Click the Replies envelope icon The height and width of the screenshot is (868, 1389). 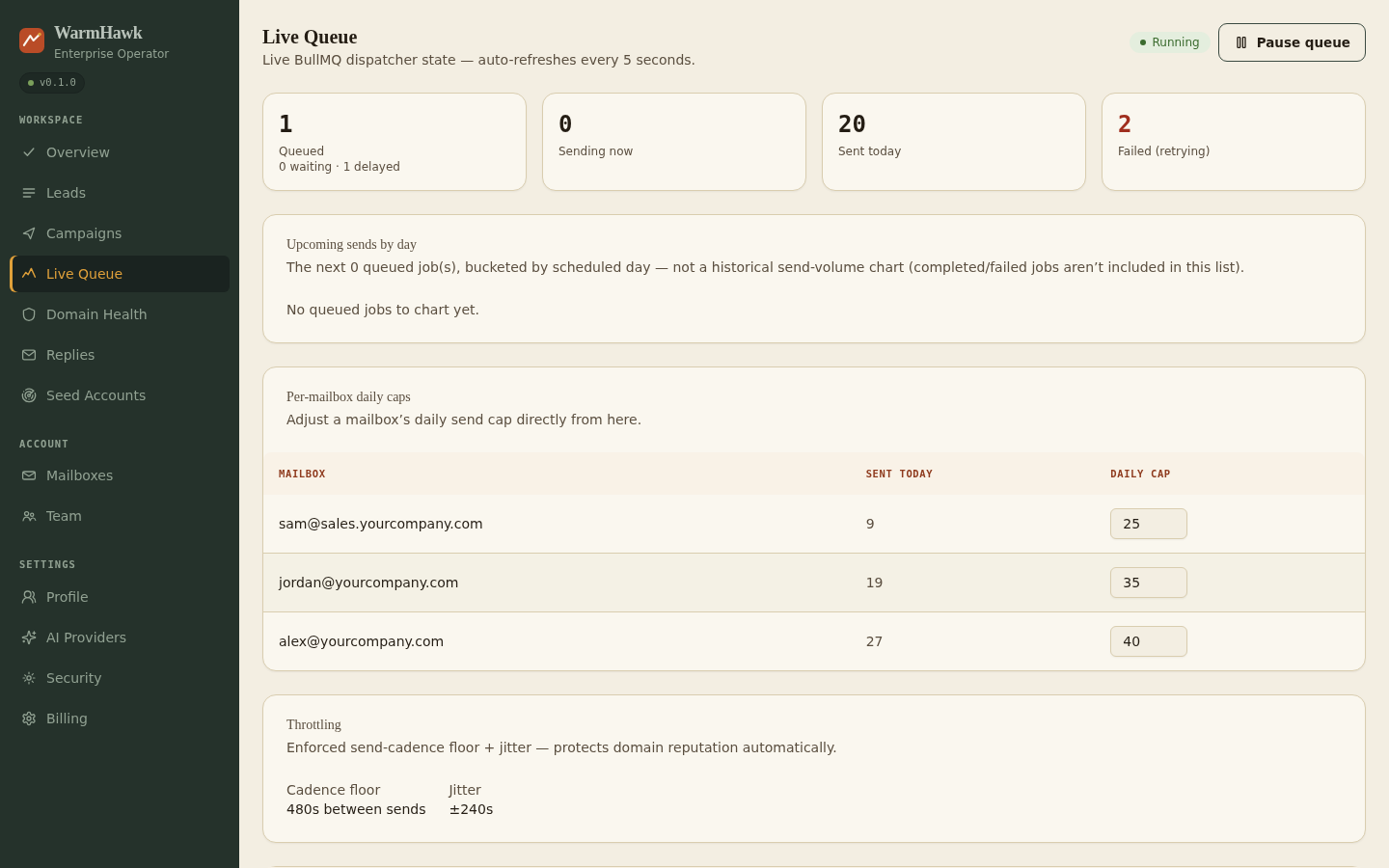pos(29,355)
